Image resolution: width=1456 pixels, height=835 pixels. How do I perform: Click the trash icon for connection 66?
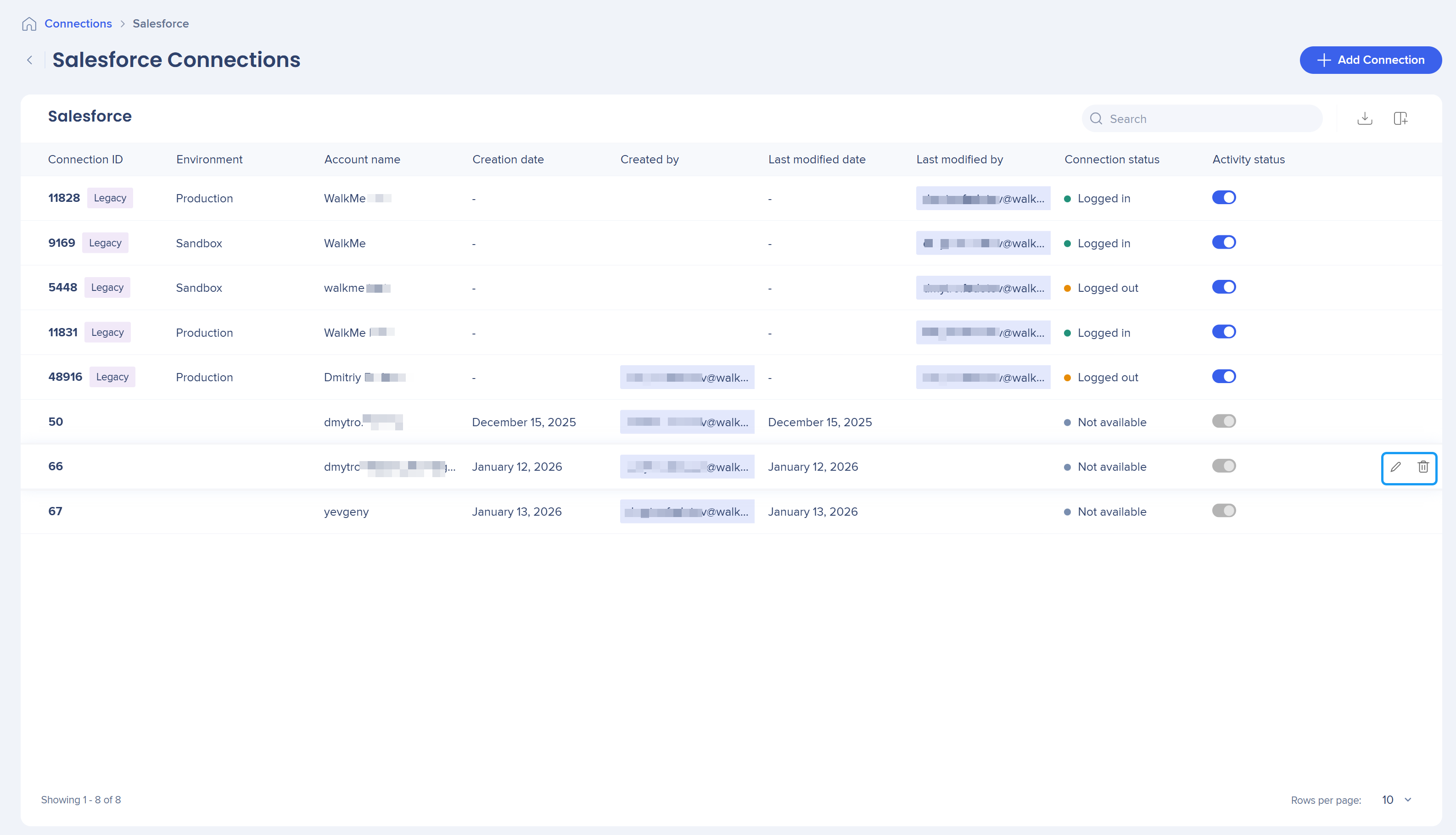coord(1423,467)
